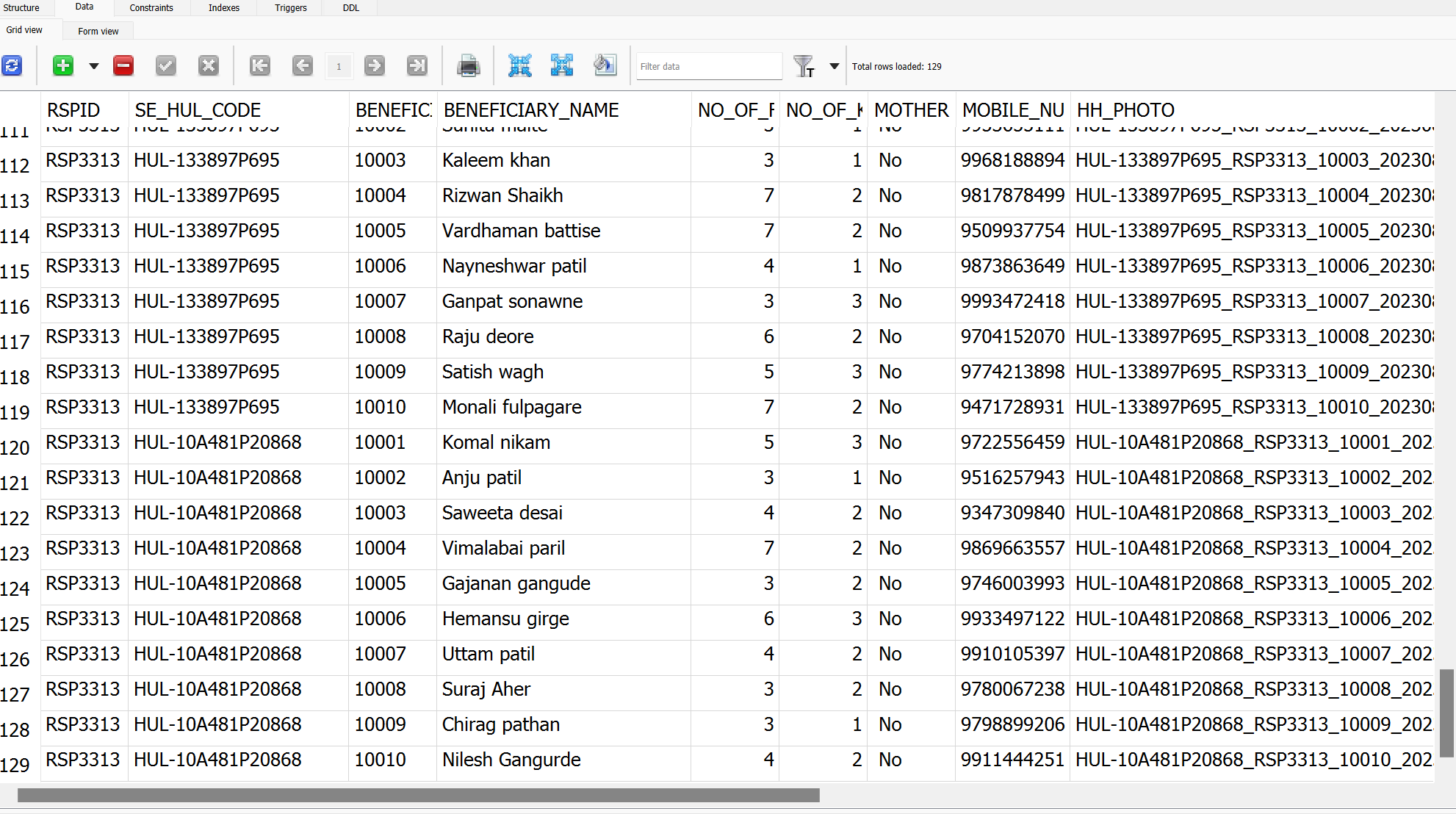Open the filter mode dropdown arrow
The image size is (1456, 814).
coord(834,66)
